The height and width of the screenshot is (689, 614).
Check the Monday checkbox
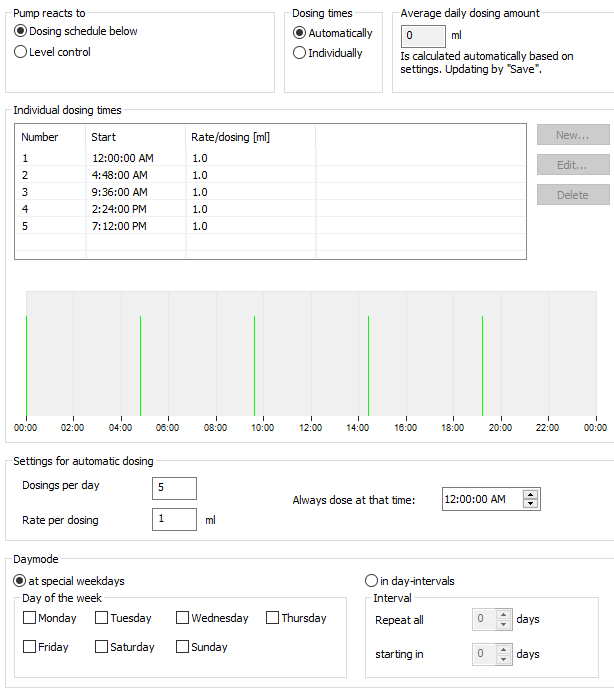pos(29,618)
